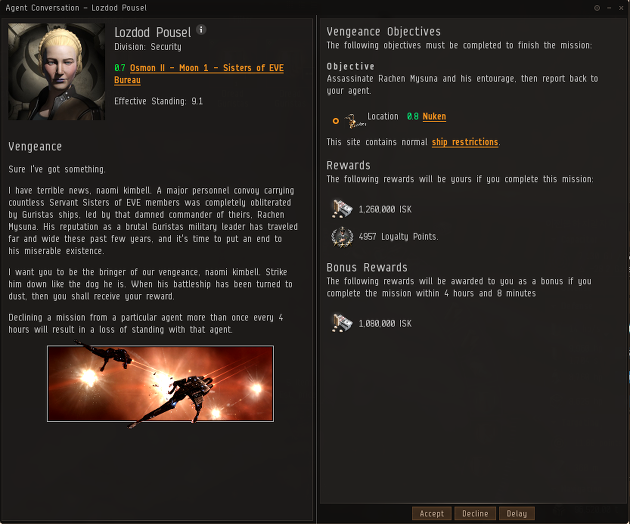
Task: Open the info icon beside Lozdod Pousel
Action: [x=201, y=29]
